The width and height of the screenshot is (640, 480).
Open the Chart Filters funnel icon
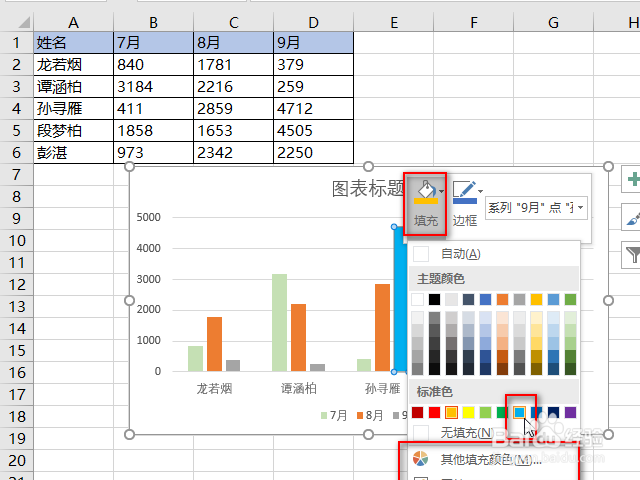tap(632, 255)
